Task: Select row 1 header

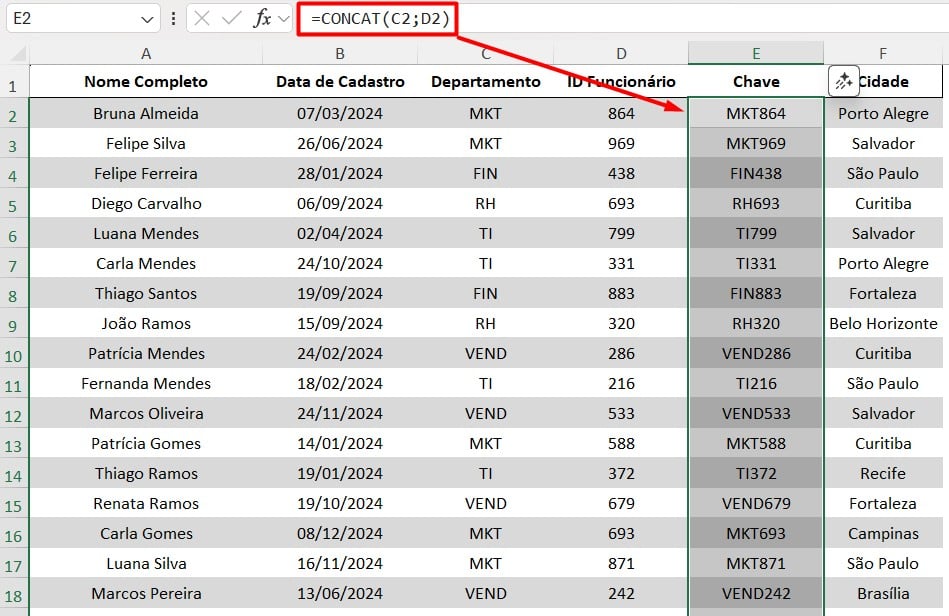Action: 14,84
